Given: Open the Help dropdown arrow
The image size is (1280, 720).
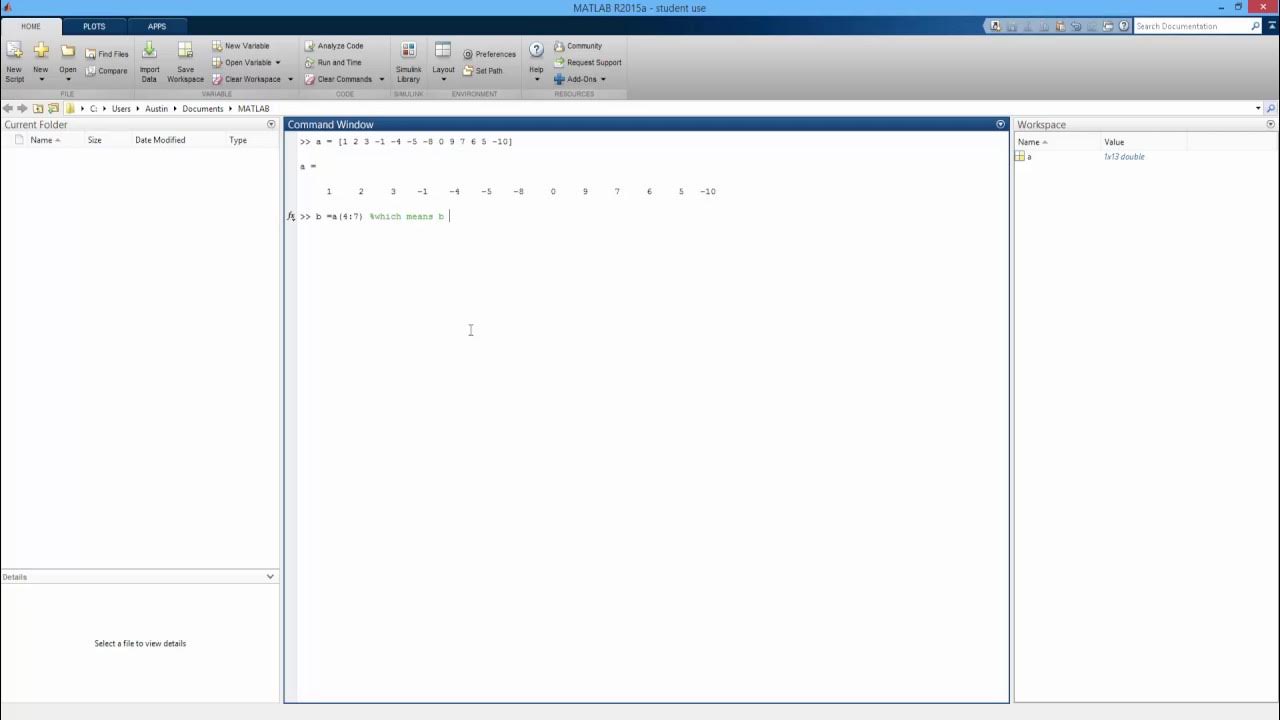Looking at the screenshot, I should click(536, 80).
